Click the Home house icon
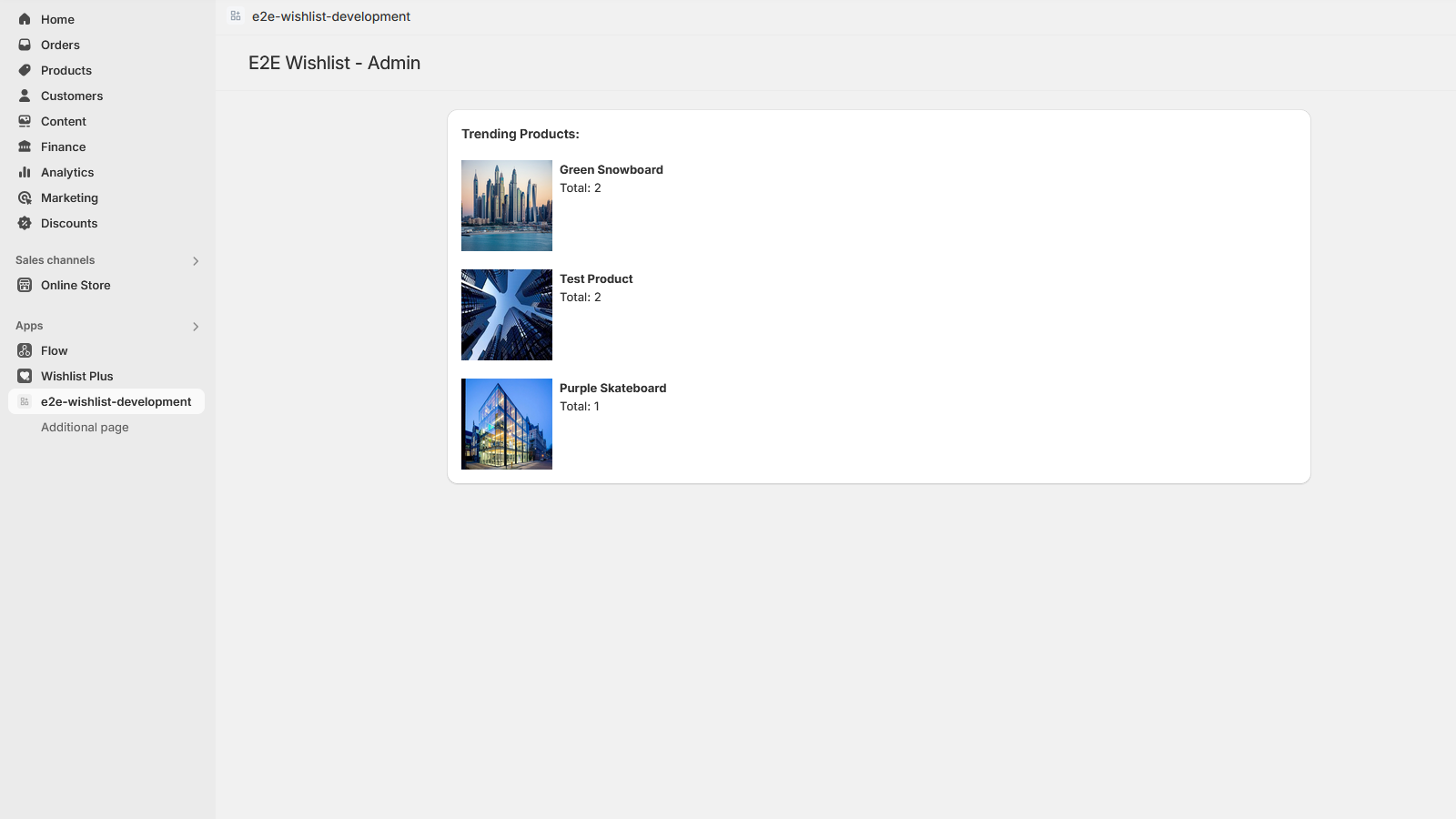The width and height of the screenshot is (1456, 819). tap(25, 19)
